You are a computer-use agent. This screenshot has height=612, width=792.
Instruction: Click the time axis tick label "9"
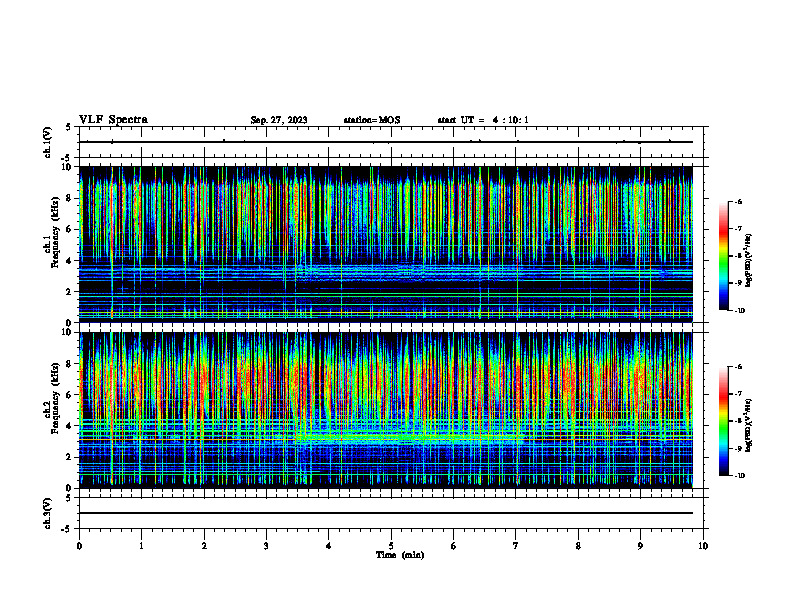point(640,546)
